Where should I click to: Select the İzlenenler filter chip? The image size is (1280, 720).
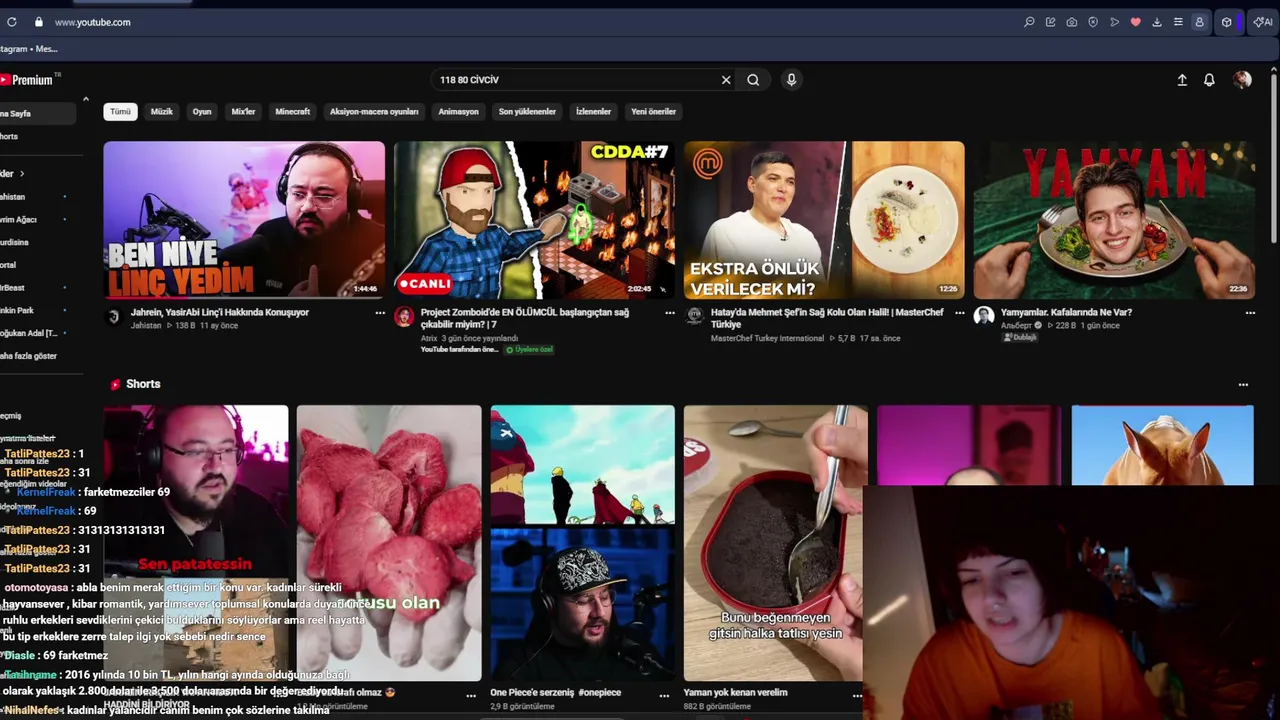point(593,112)
